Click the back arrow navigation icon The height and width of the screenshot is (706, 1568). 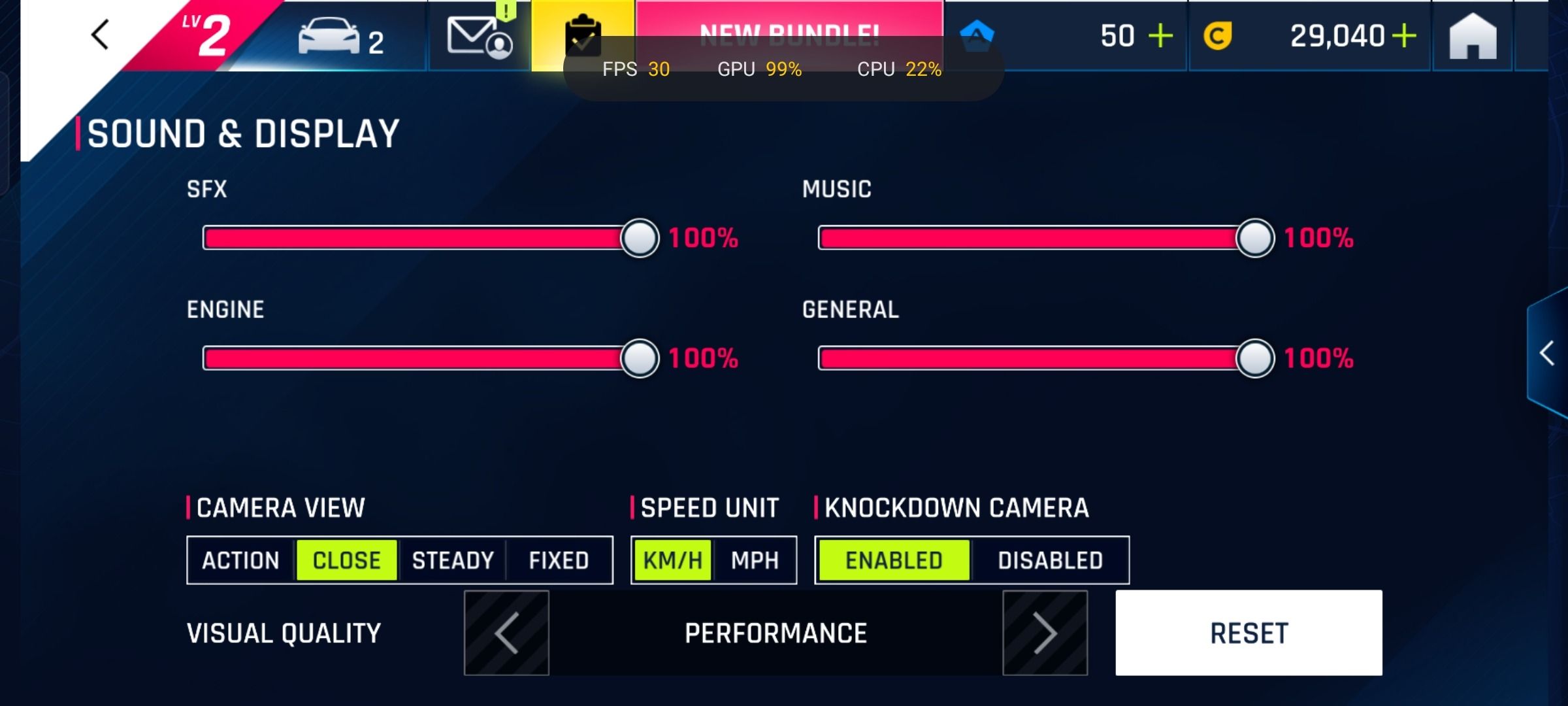99,35
